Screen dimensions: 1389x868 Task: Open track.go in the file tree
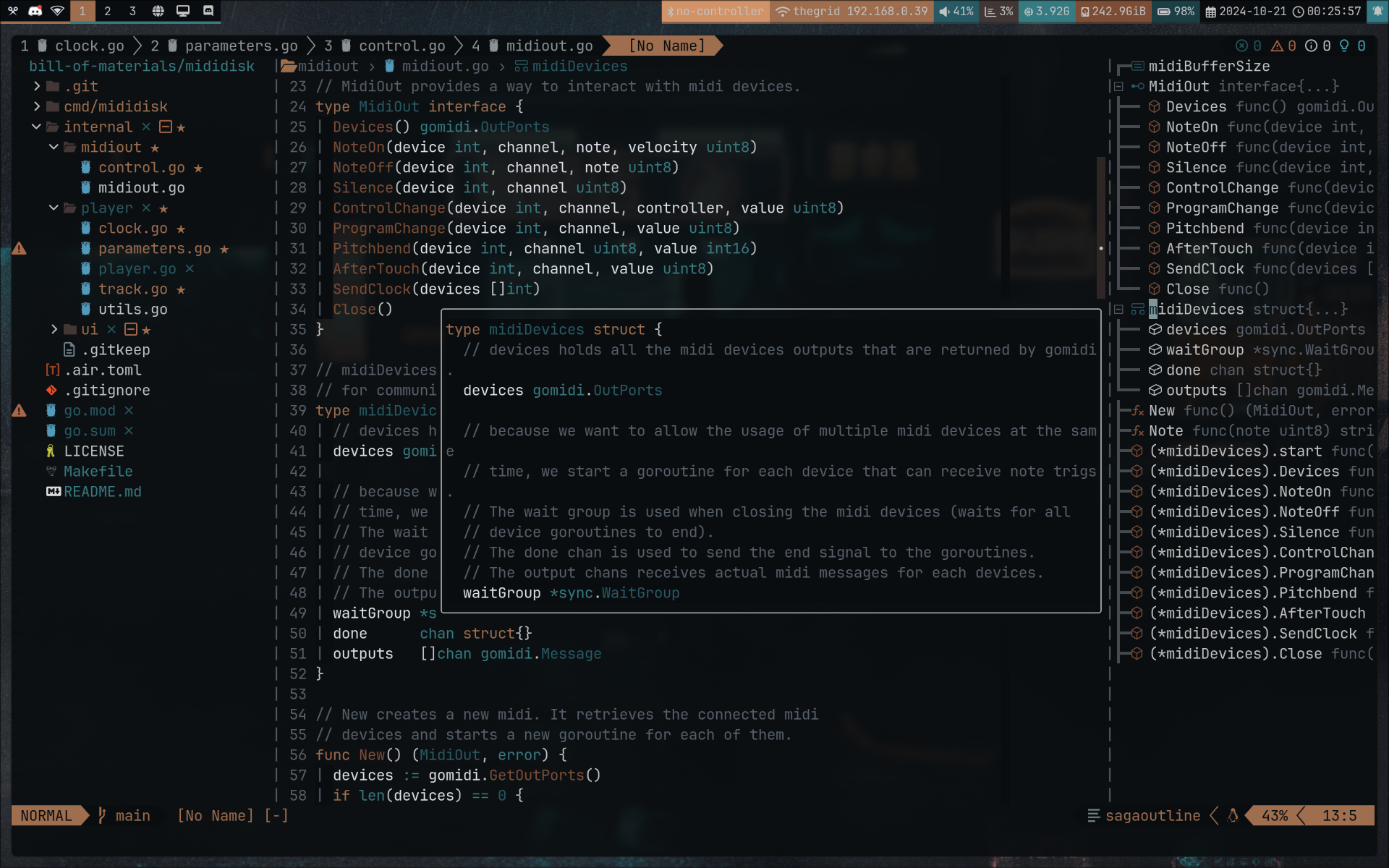point(132,289)
